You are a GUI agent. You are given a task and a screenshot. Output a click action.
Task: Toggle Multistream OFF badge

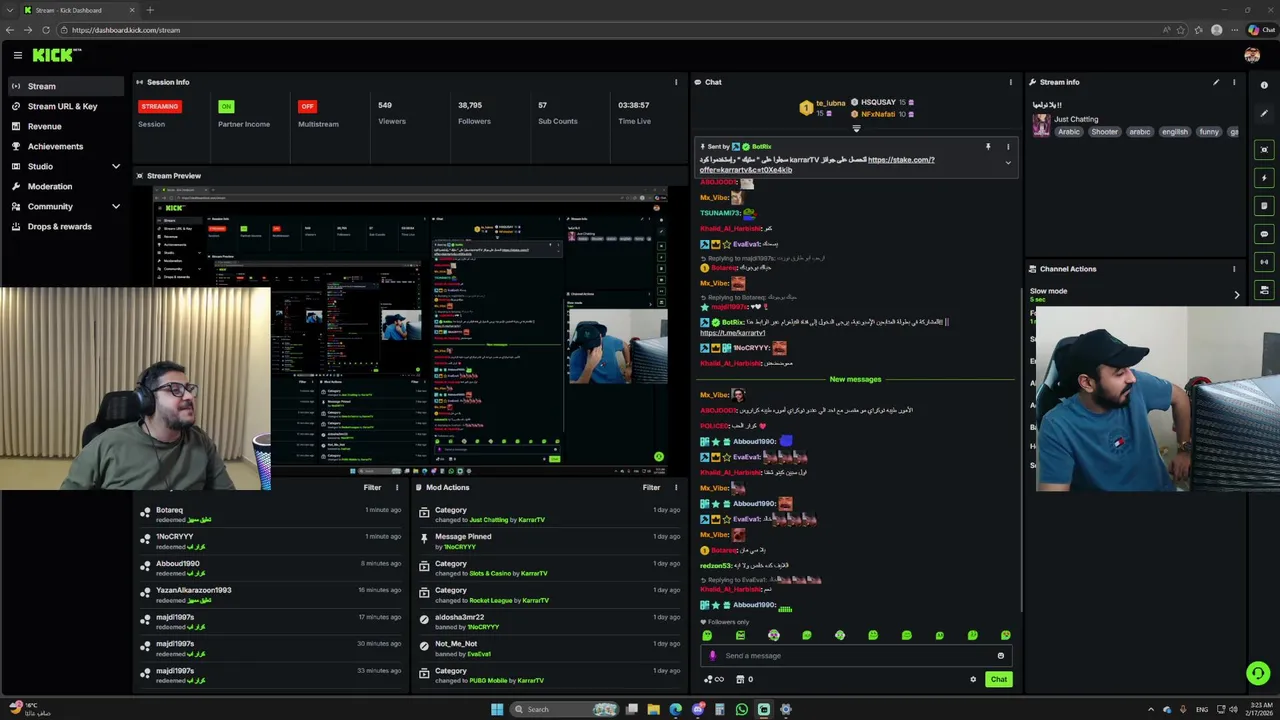pos(307,106)
